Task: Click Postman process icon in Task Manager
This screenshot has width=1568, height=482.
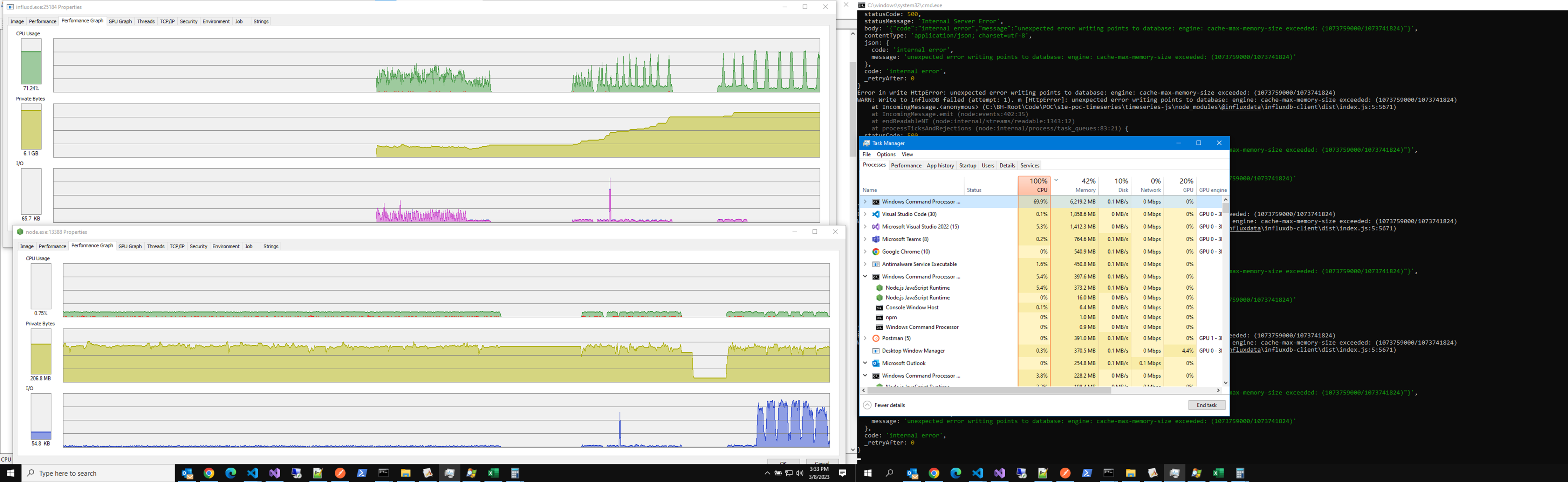Action: [876, 338]
